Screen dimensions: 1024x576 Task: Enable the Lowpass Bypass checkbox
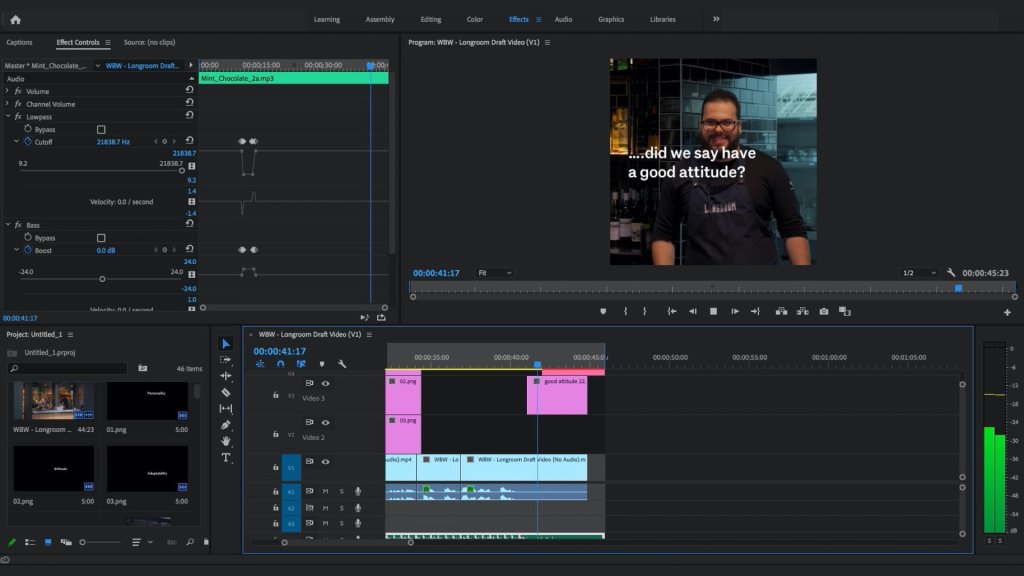coord(101,129)
